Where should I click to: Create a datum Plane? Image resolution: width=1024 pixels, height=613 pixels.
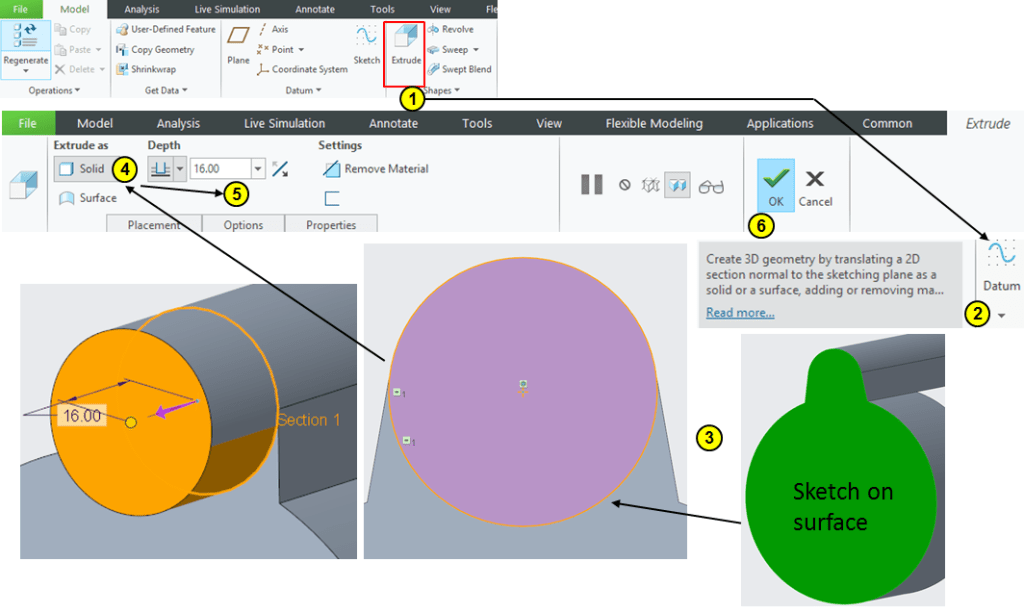[x=238, y=45]
